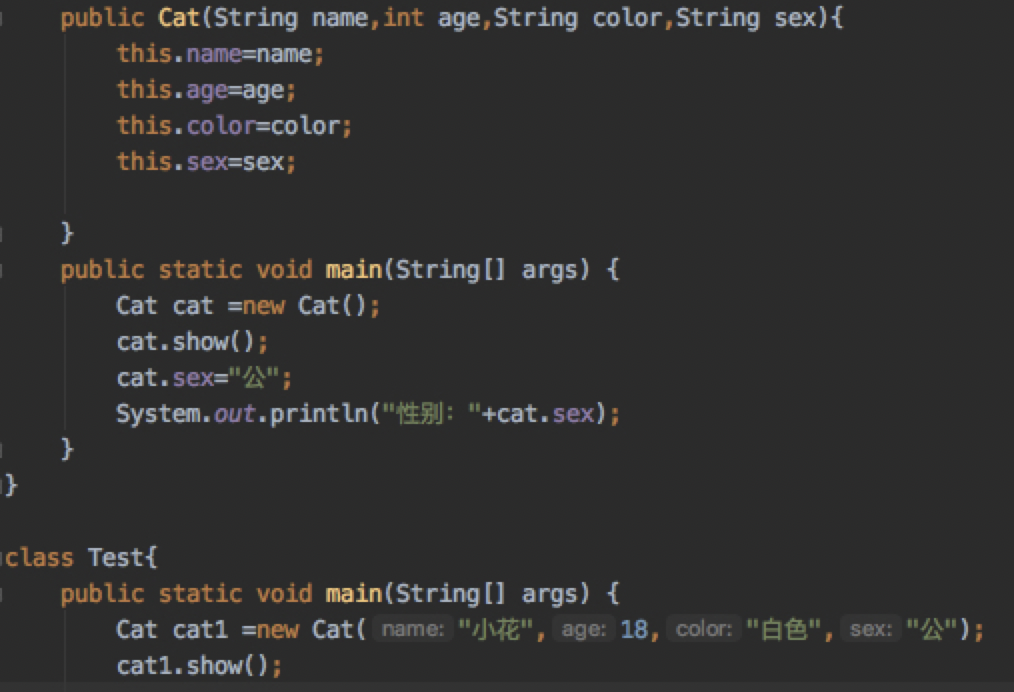
Task: Click fold end marker of Cat constructor
Action: pyautogui.click(x=4, y=234)
